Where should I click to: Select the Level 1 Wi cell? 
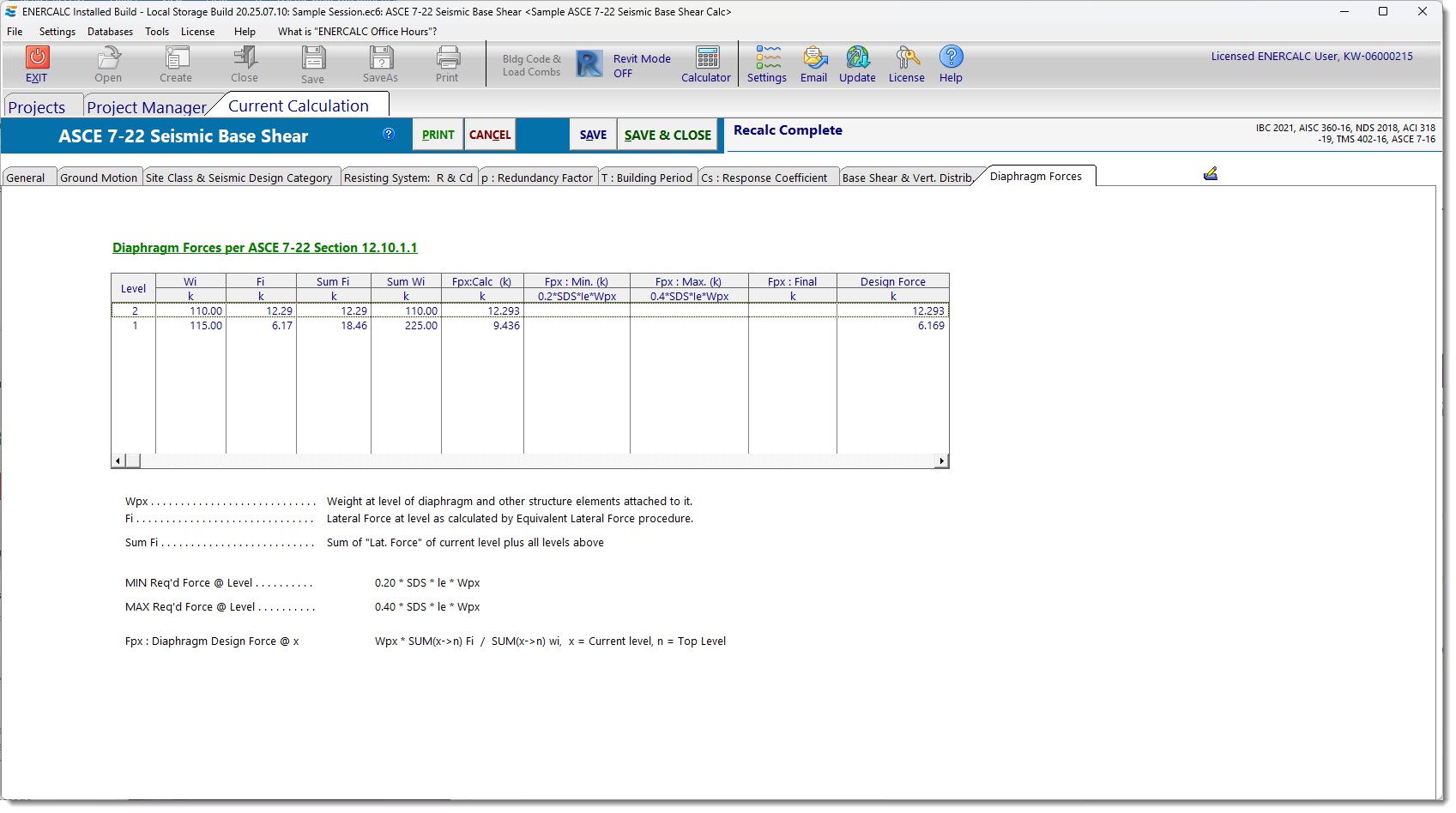(191, 326)
